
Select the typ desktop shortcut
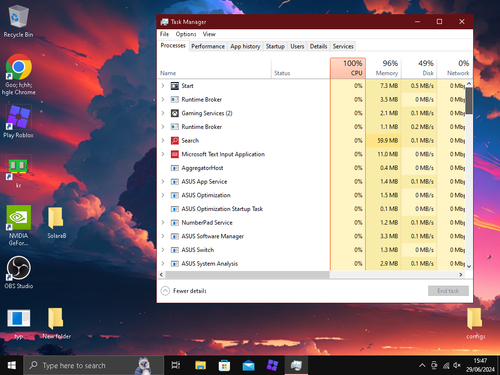18,323
